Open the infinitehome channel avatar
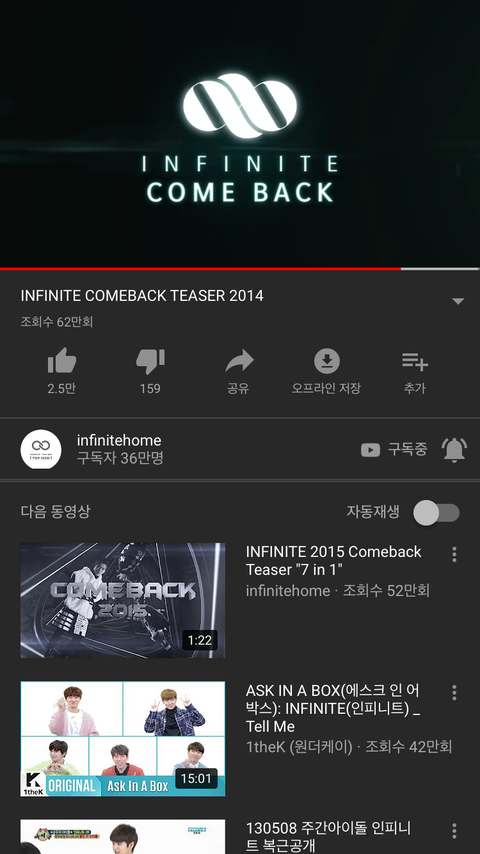This screenshot has width=480, height=854. pos(41,449)
